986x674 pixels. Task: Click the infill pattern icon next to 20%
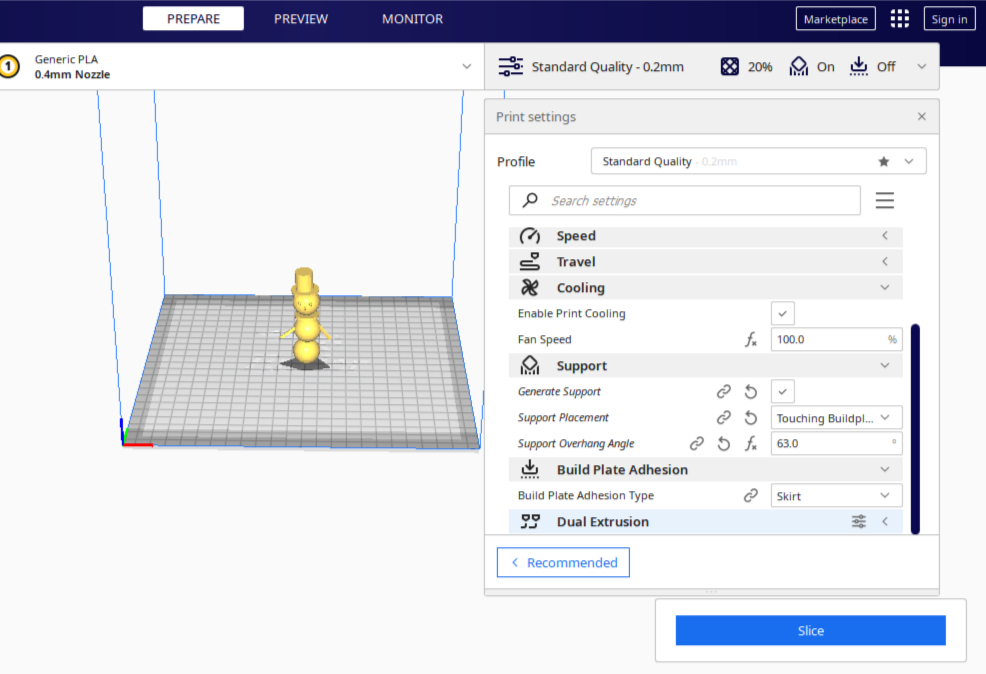[729, 66]
